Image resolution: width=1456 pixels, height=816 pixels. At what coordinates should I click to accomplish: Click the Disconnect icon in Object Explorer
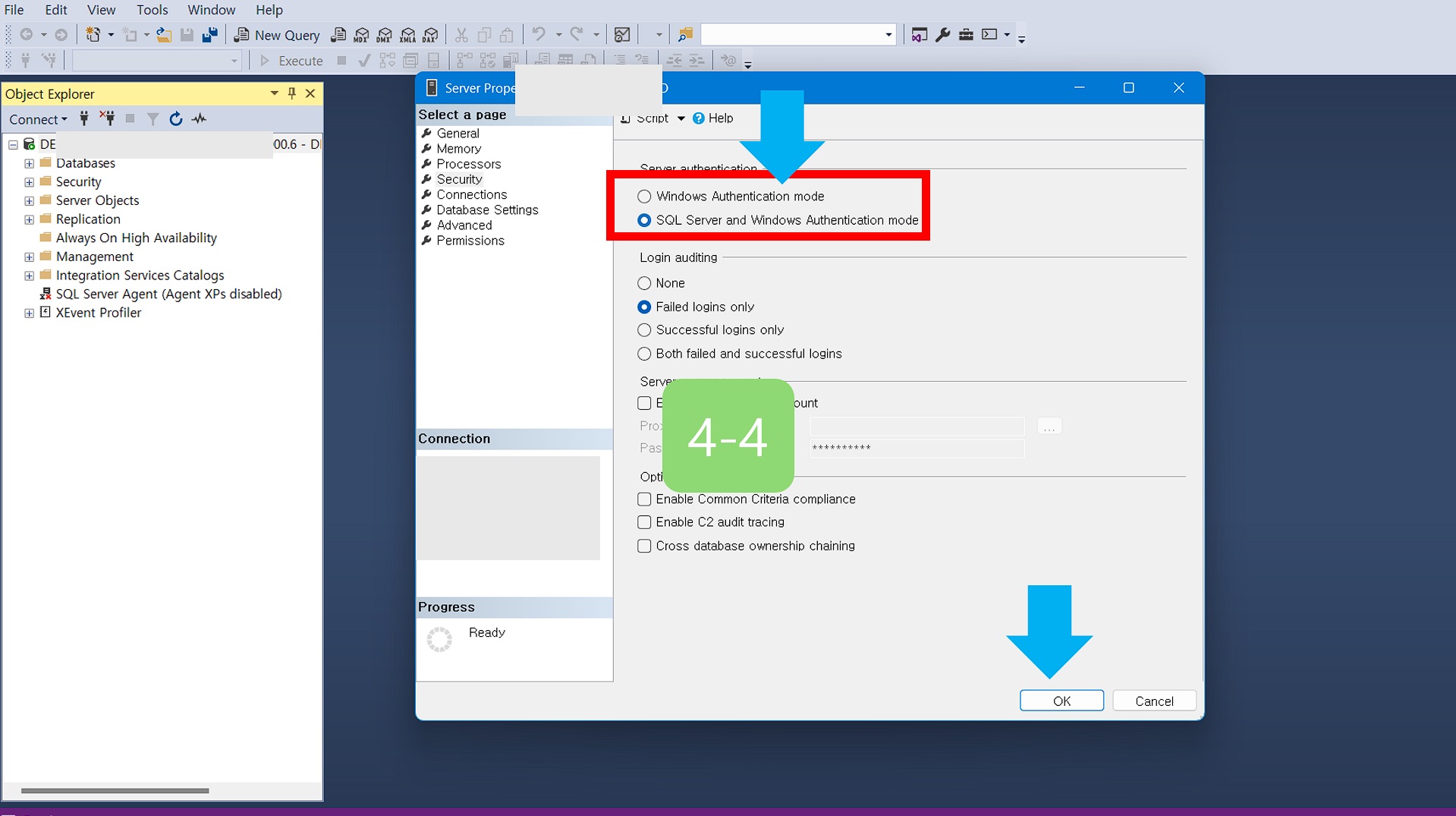pyautogui.click(x=107, y=118)
